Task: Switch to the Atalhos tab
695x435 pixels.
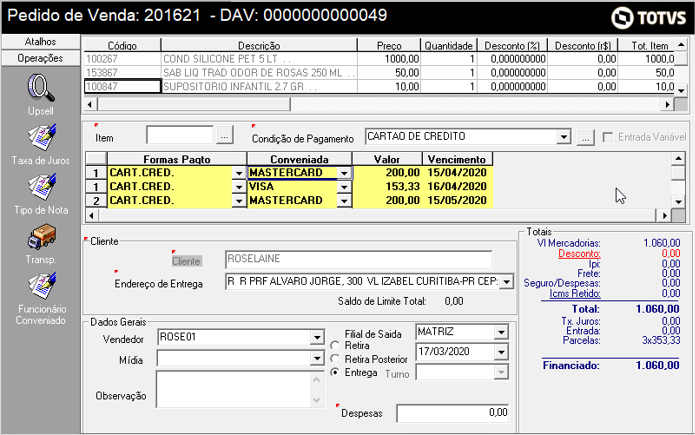Action: (40, 42)
